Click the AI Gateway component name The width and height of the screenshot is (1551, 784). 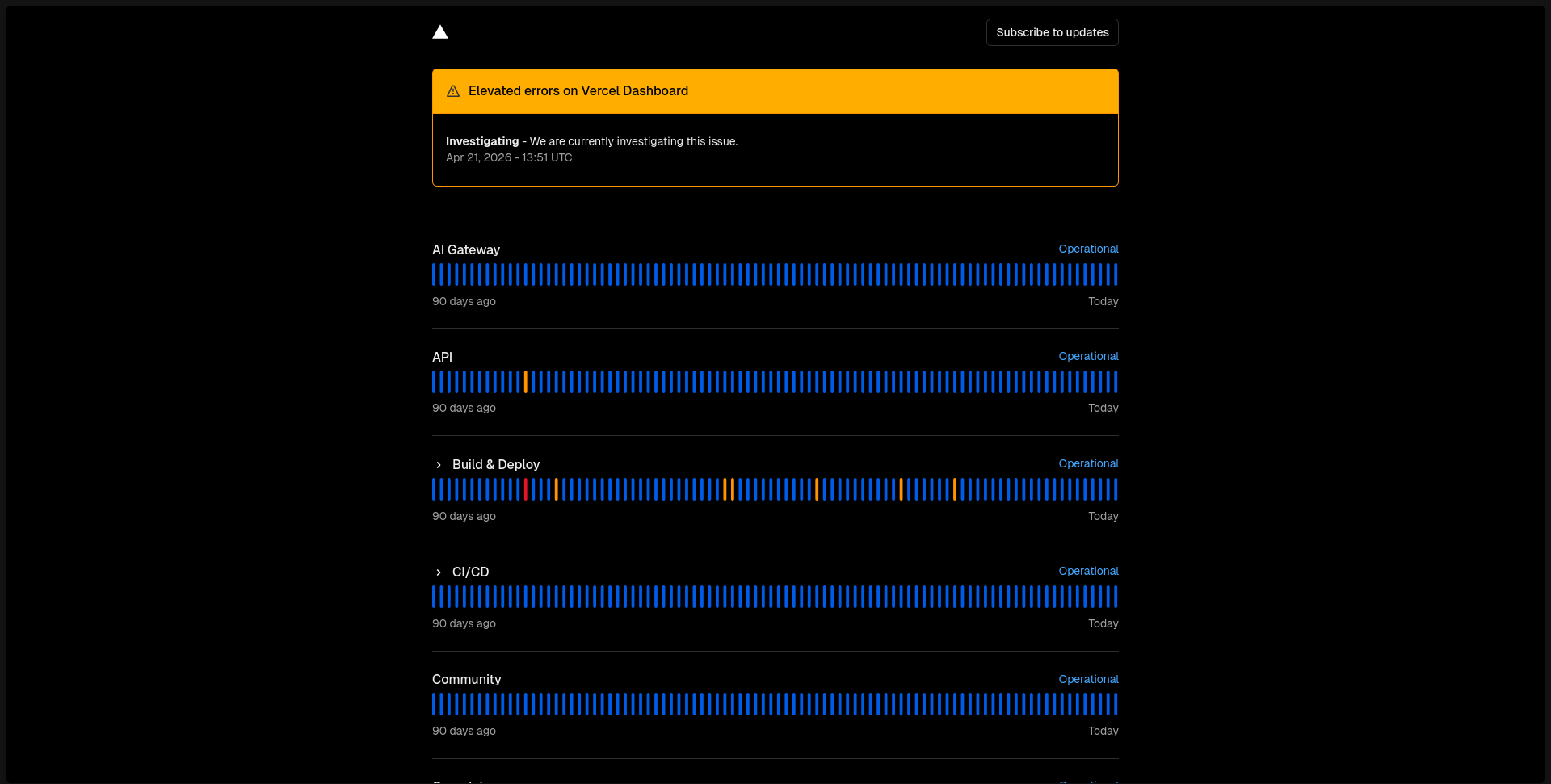pyautogui.click(x=466, y=250)
